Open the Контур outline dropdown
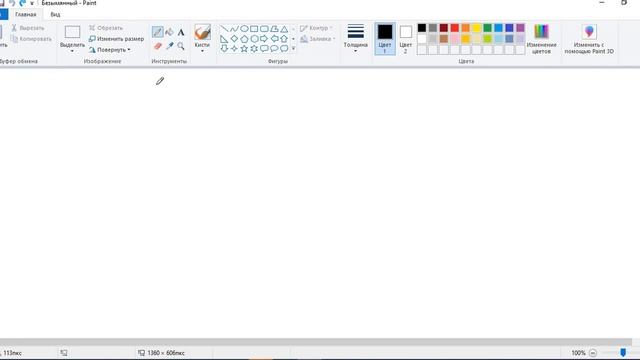The width and height of the screenshot is (640, 360). pos(316,28)
